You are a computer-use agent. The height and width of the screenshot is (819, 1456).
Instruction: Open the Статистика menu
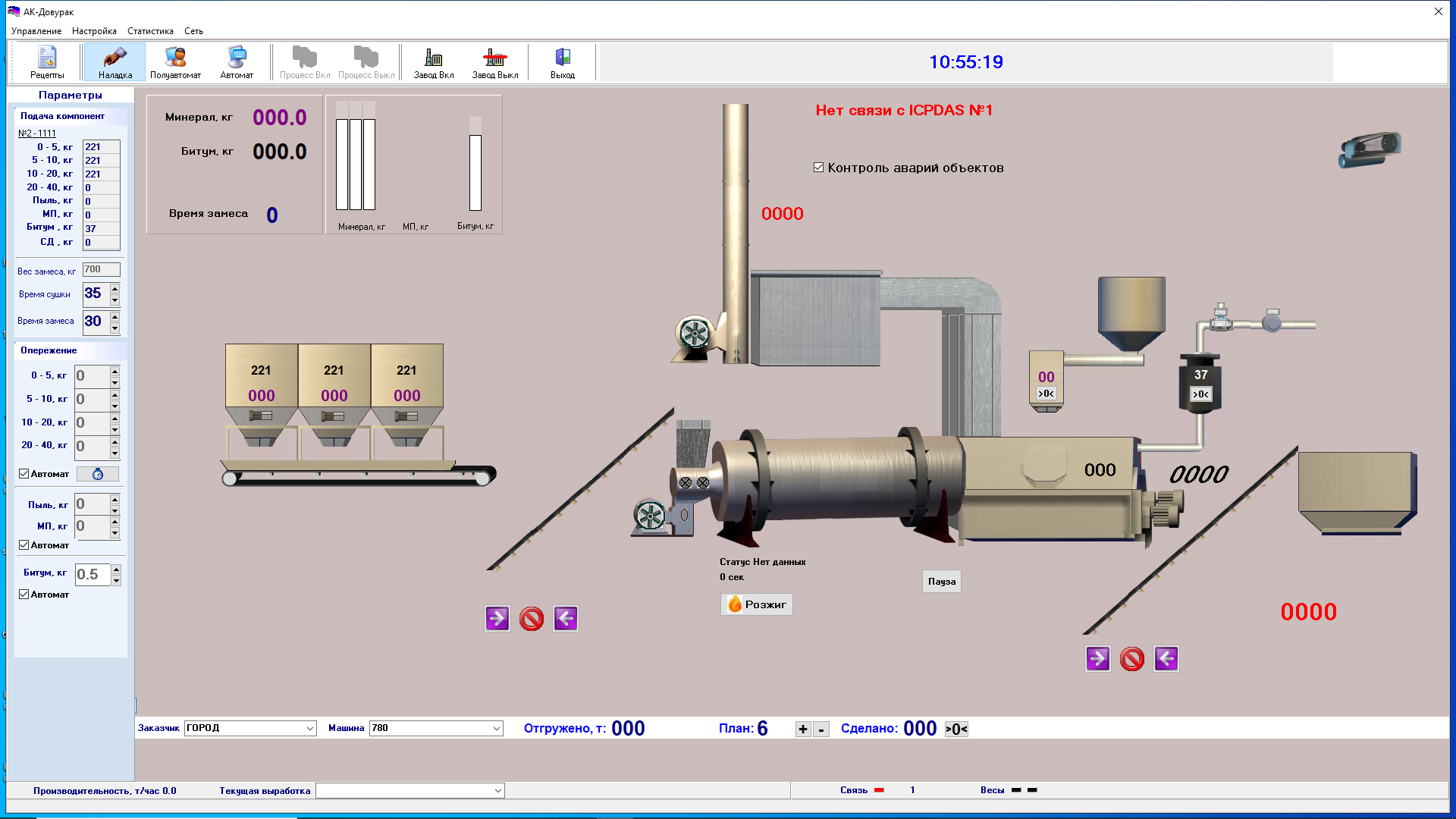150,31
